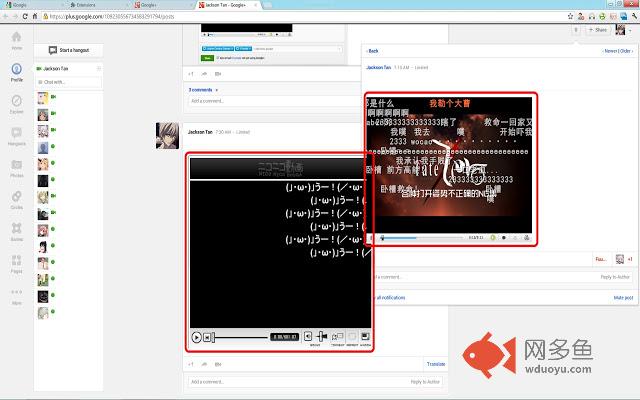640x400 pixels.
Task: Click +1 on the upper post
Action: click(191, 74)
